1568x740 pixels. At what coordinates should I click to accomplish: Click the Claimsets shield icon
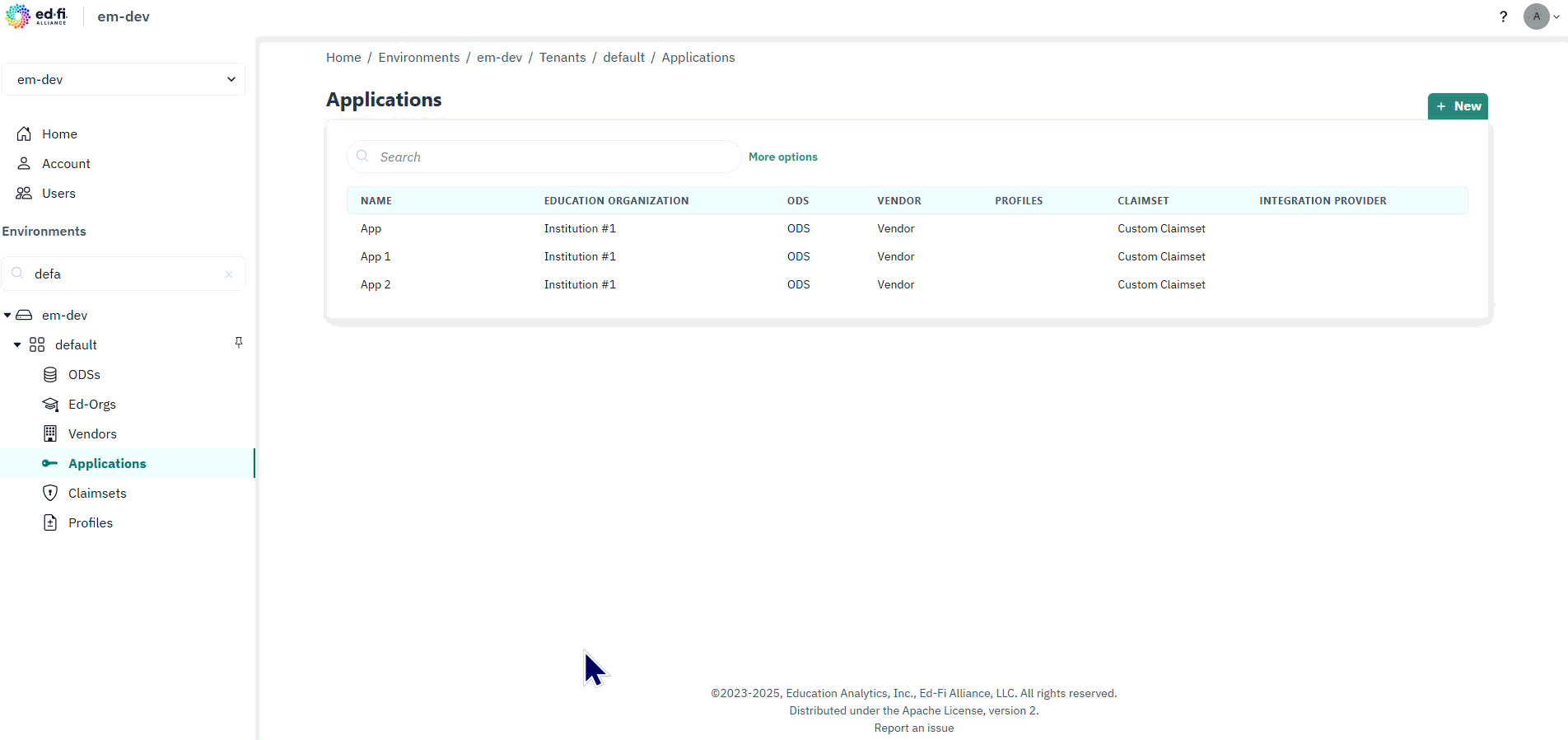point(50,493)
